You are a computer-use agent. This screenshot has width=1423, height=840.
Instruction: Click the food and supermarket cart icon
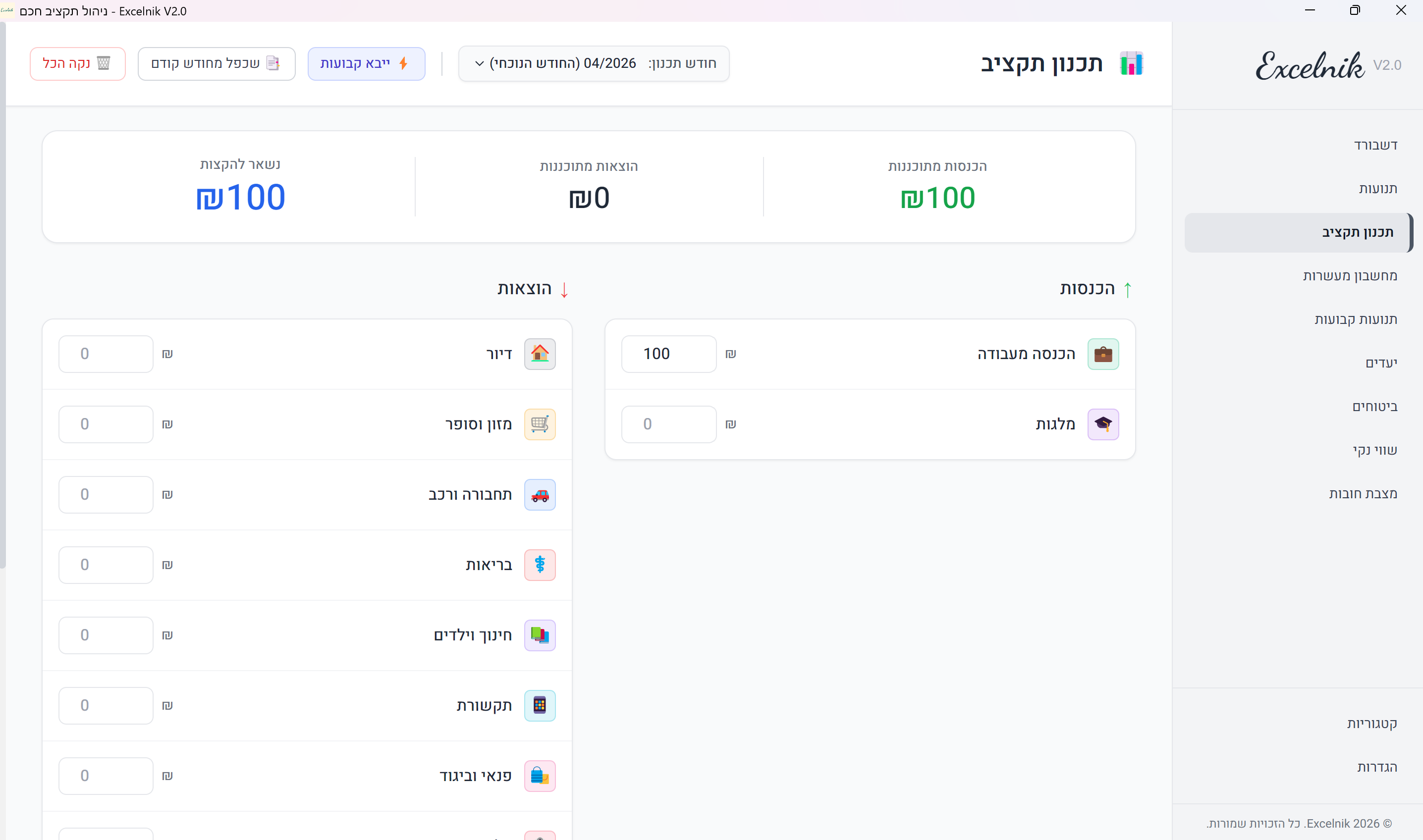[x=539, y=424]
